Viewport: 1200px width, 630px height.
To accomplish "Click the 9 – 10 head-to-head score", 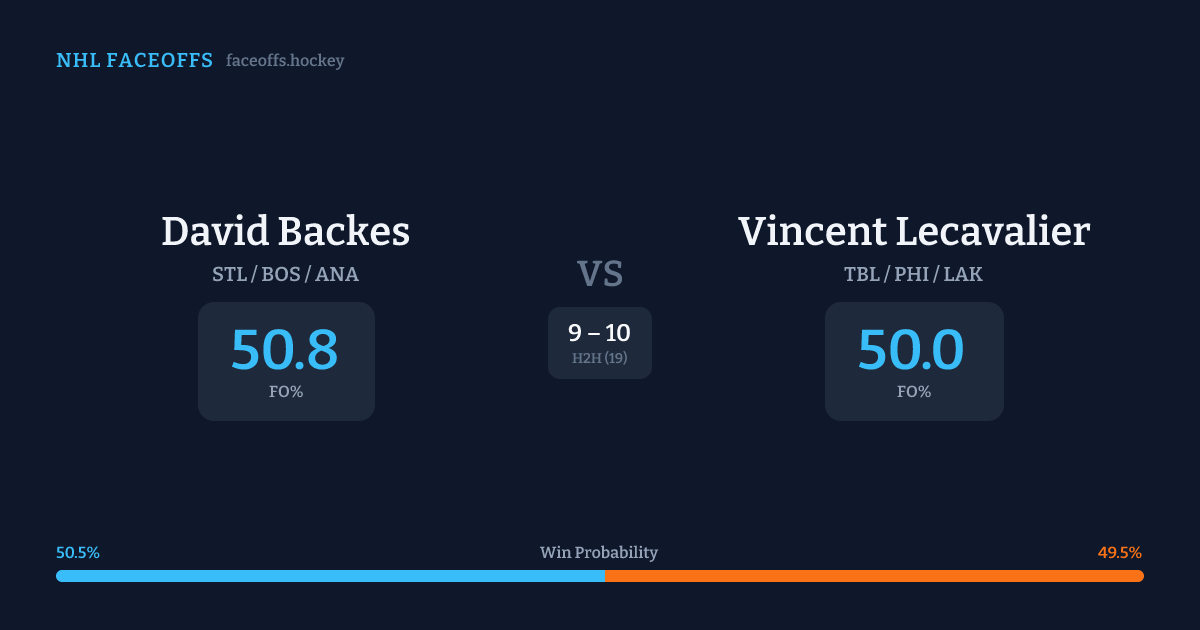I will pos(600,333).
